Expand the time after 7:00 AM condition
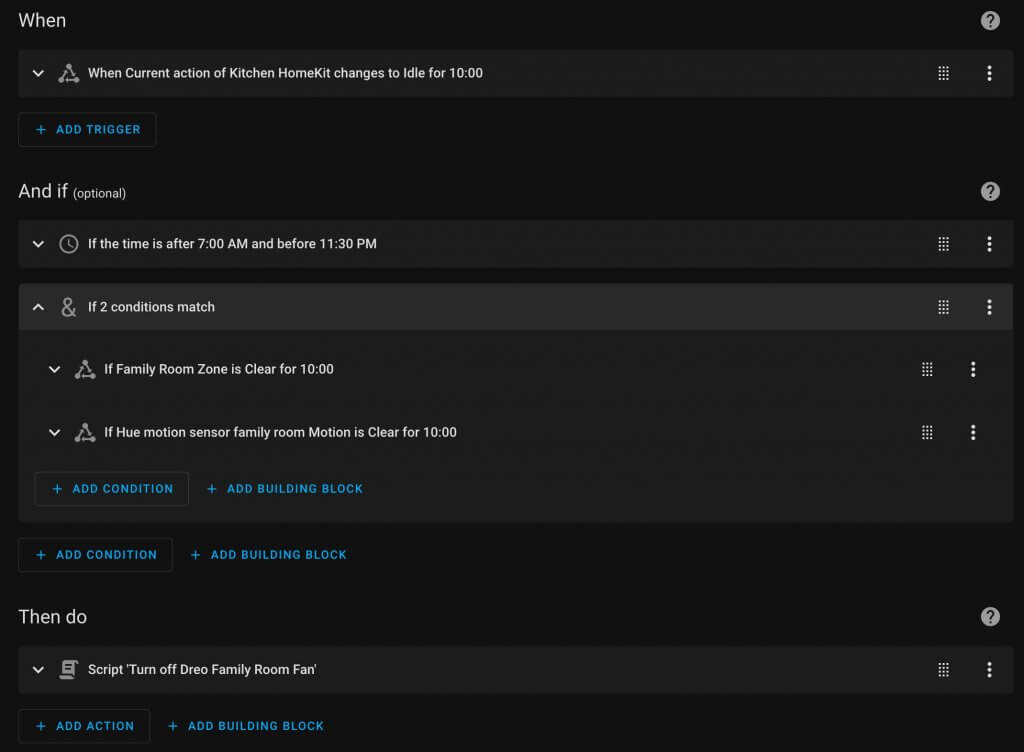1024x752 pixels. 39,243
